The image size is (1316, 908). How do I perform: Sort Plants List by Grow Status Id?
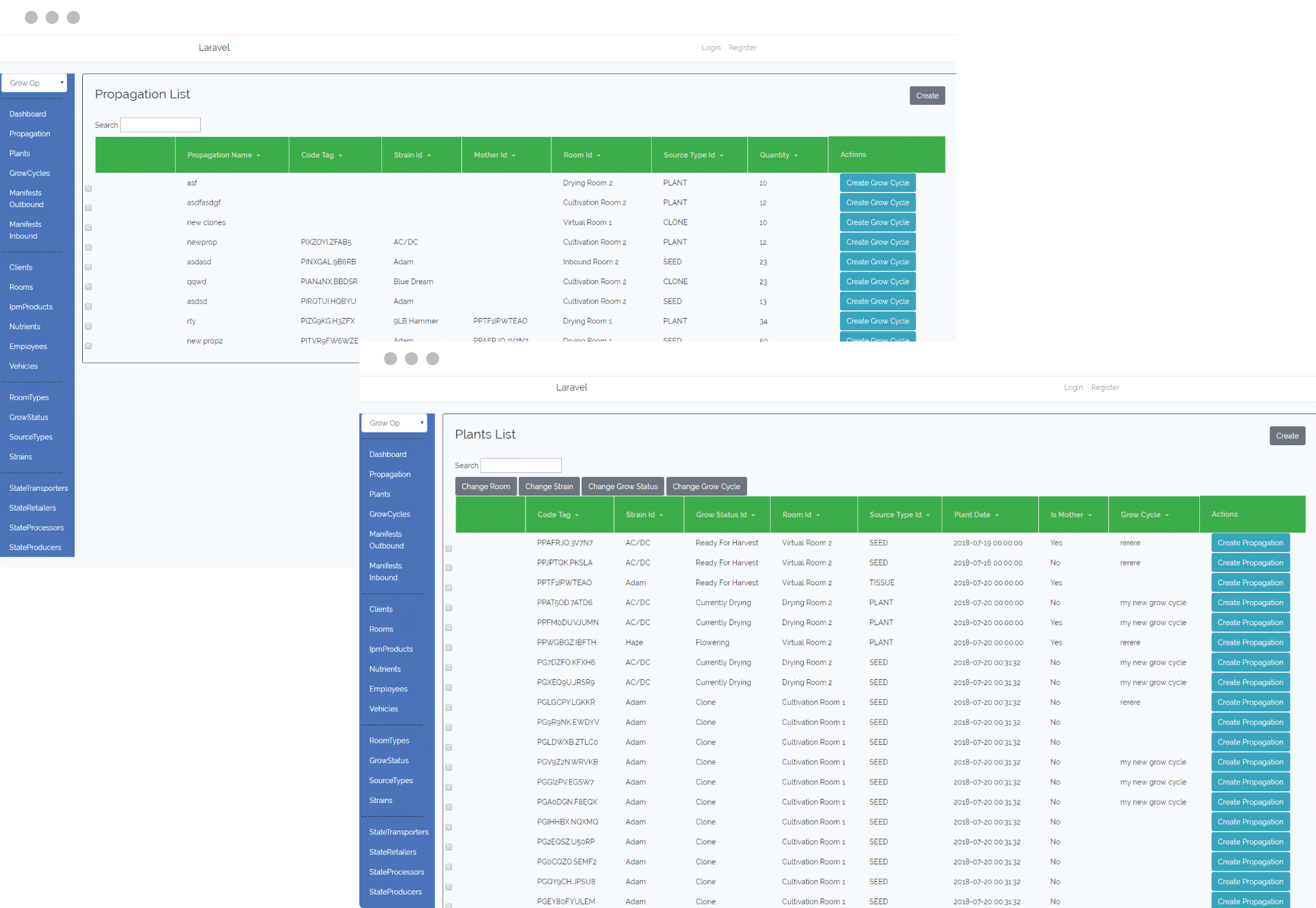[x=753, y=515]
